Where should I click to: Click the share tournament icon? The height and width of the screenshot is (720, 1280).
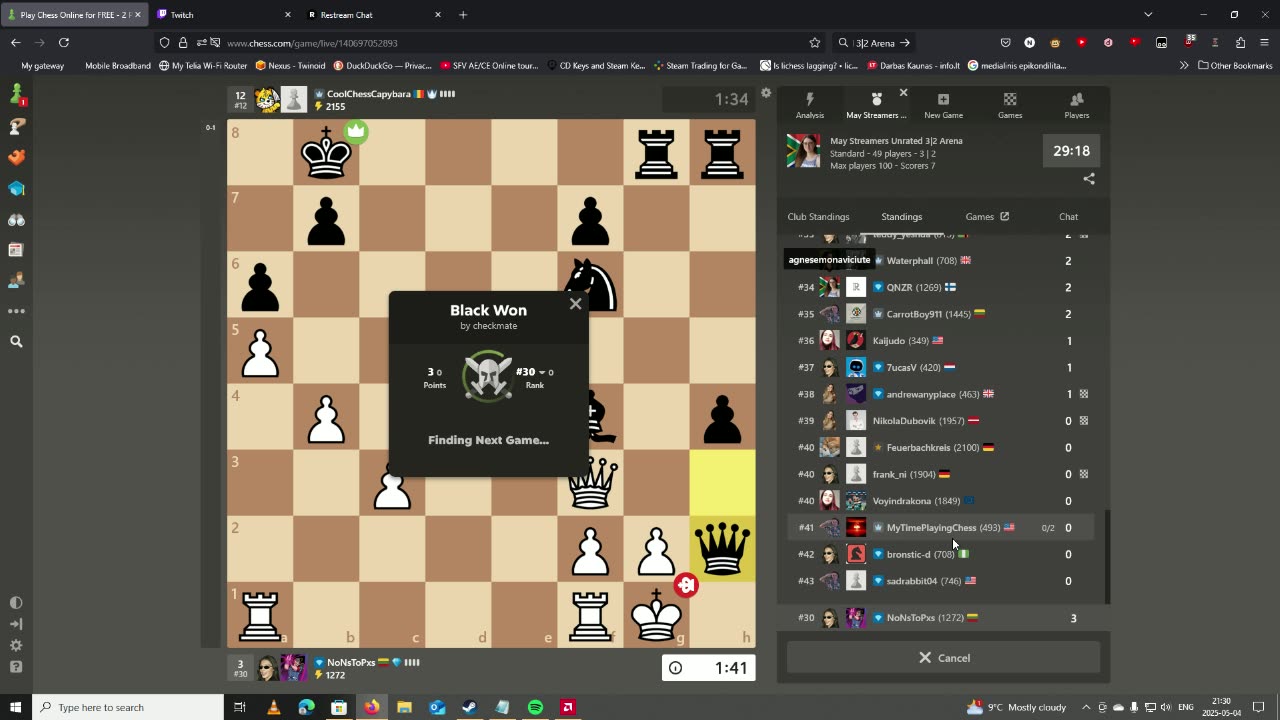click(1089, 179)
